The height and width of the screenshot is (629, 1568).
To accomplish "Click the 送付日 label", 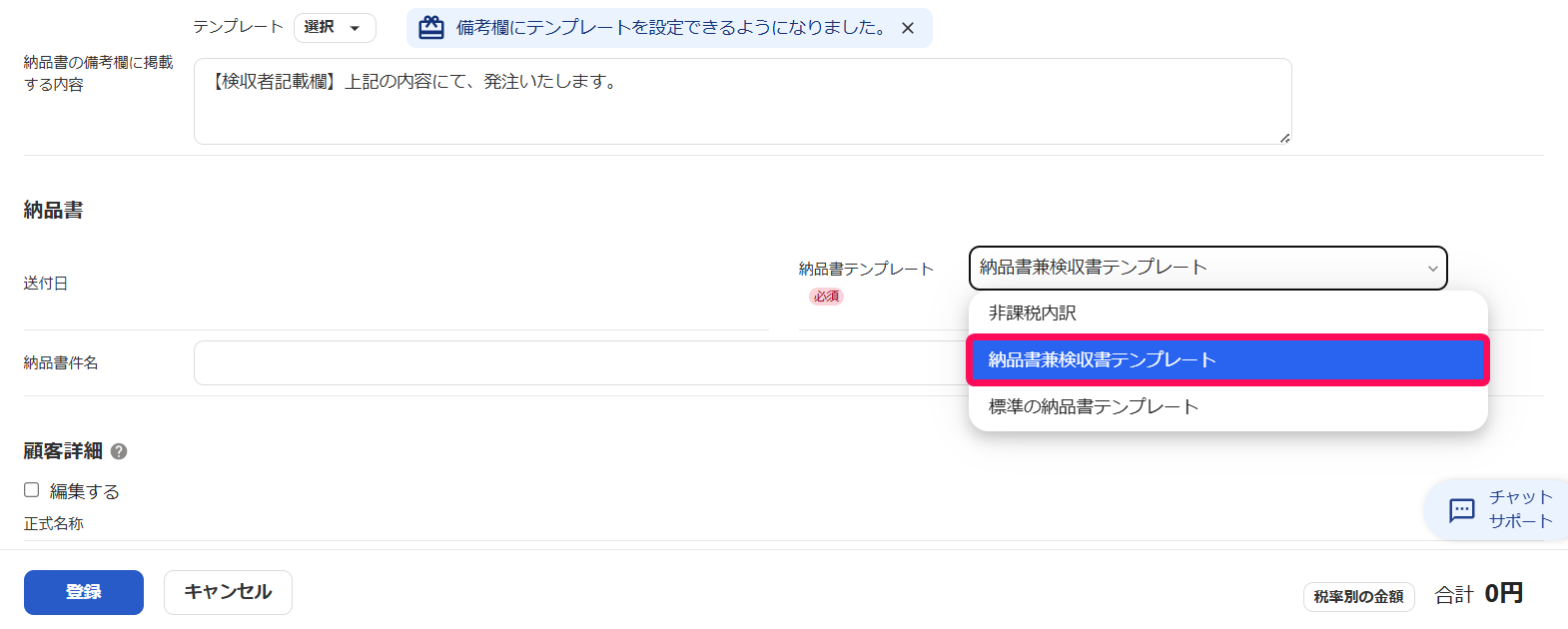I will [x=46, y=284].
